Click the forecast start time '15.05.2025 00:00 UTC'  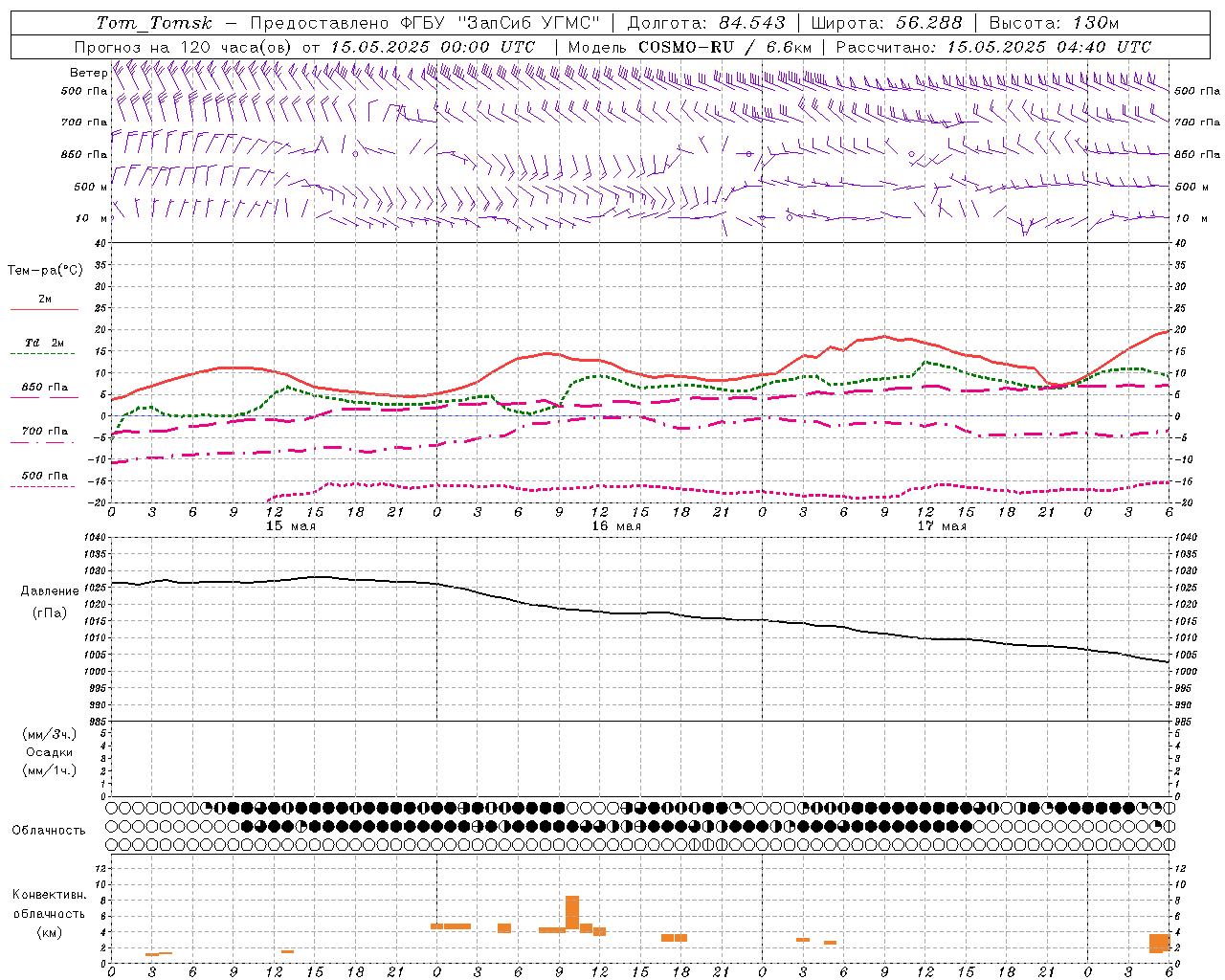click(433, 47)
